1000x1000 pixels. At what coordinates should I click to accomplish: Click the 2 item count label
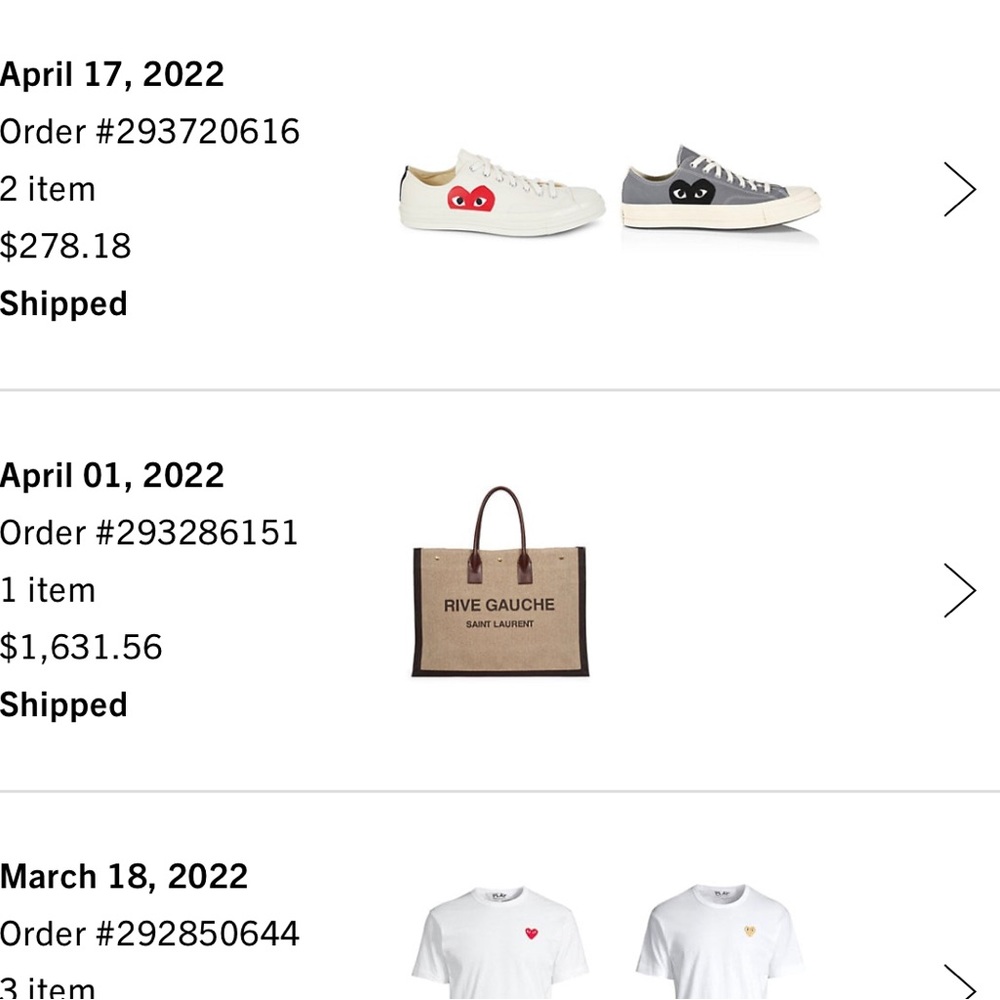pyautogui.click(x=47, y=188)
